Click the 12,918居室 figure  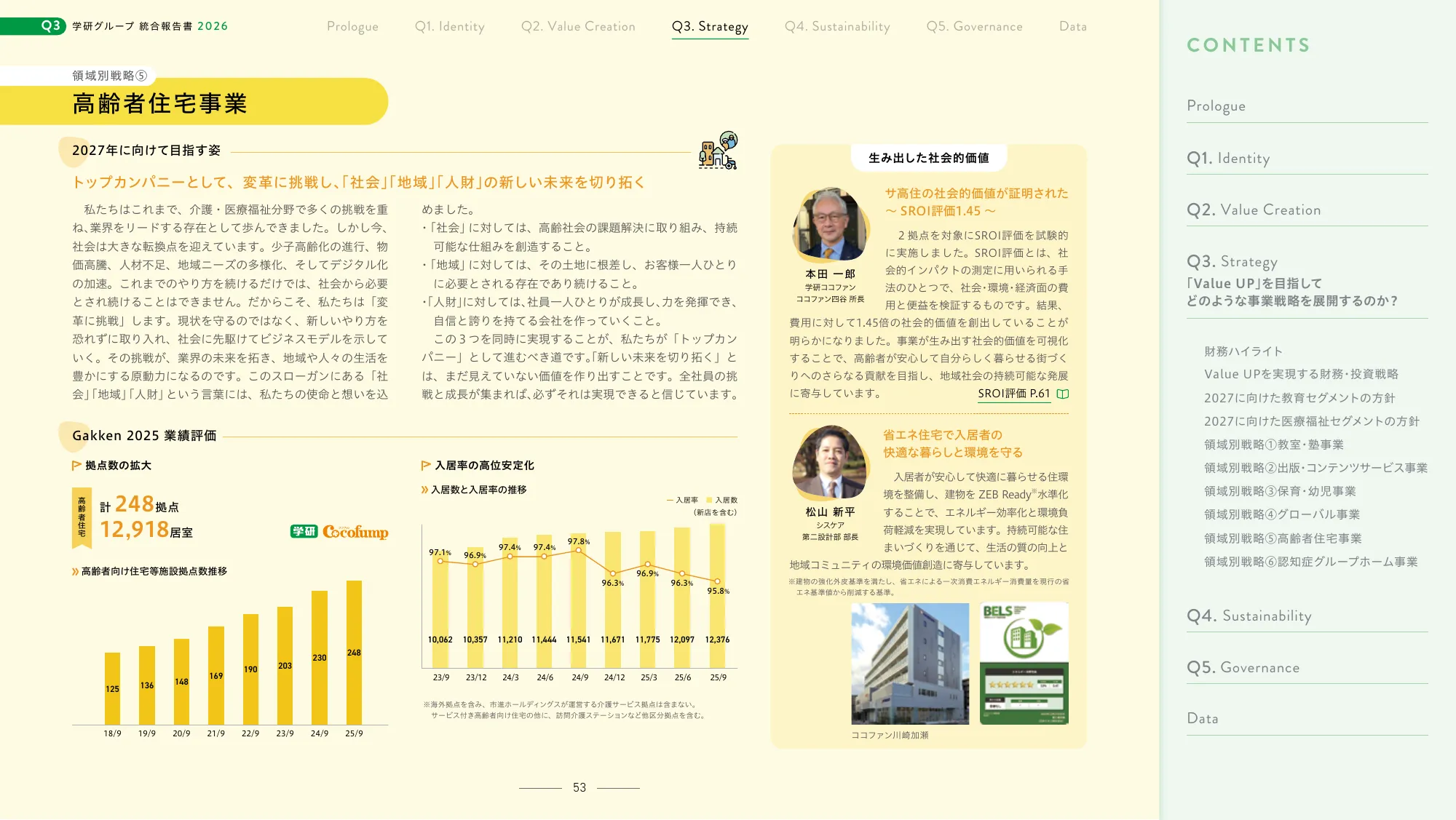(x=146, y=529)
